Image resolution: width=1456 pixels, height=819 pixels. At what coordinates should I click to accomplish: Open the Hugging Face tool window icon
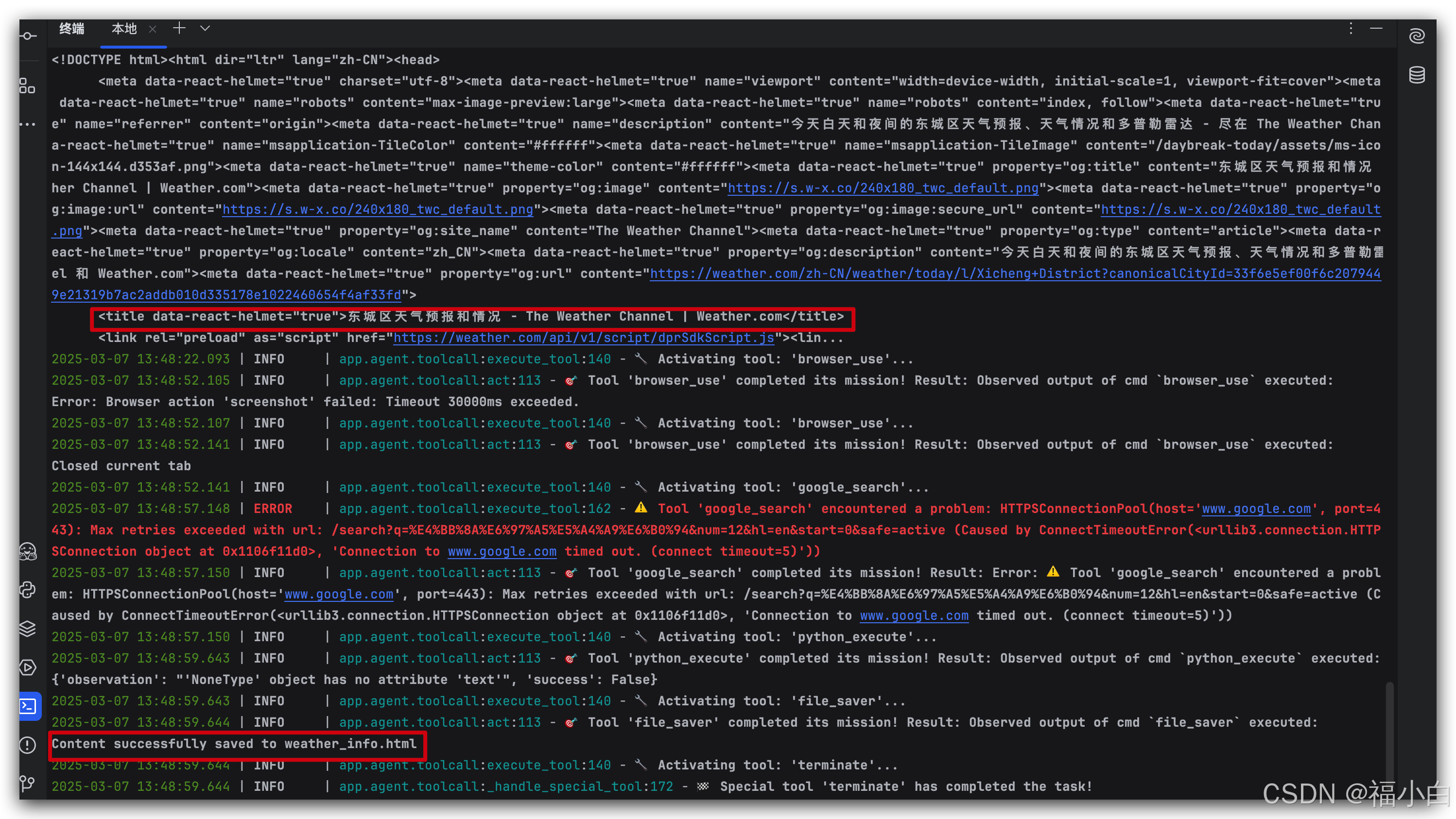point(27,551)
